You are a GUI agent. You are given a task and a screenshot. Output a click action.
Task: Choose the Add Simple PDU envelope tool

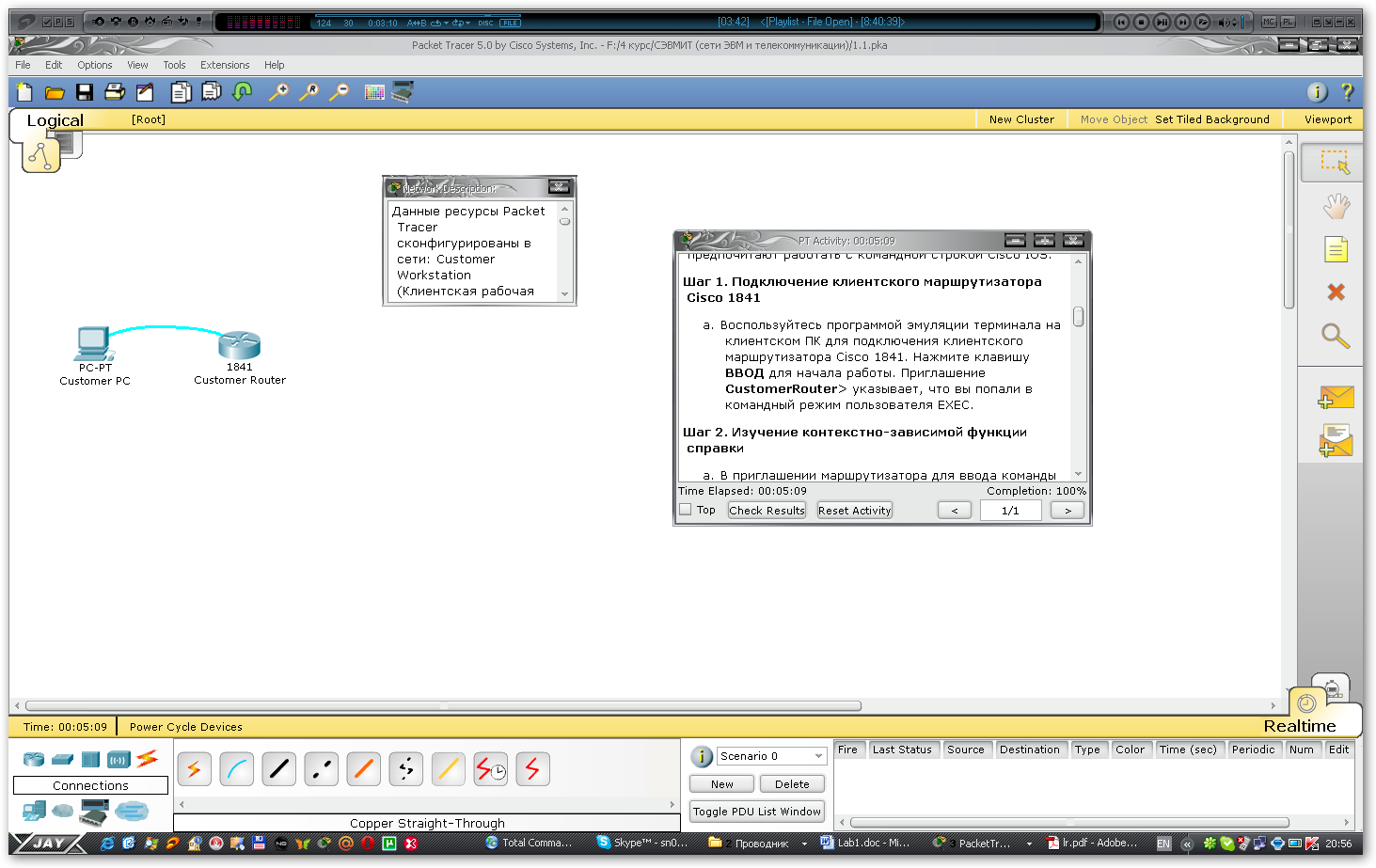pos(1336,398)
